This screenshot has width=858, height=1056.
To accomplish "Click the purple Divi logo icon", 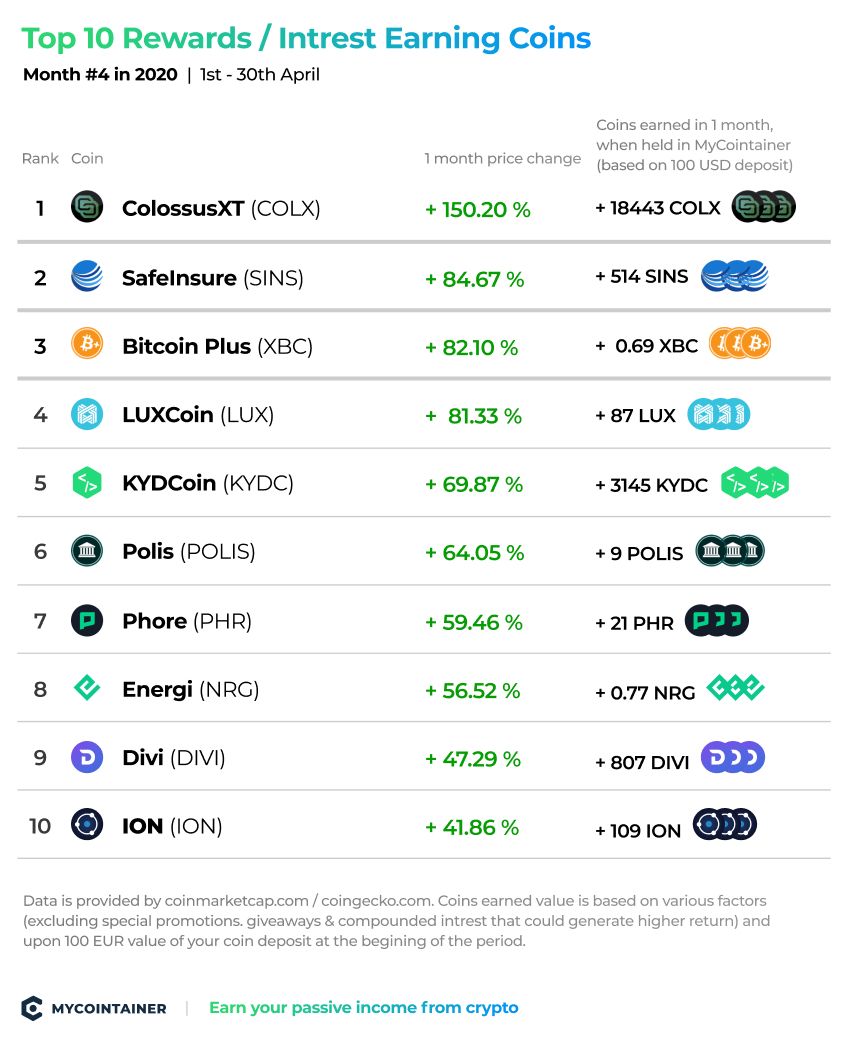I will (87, 758).
